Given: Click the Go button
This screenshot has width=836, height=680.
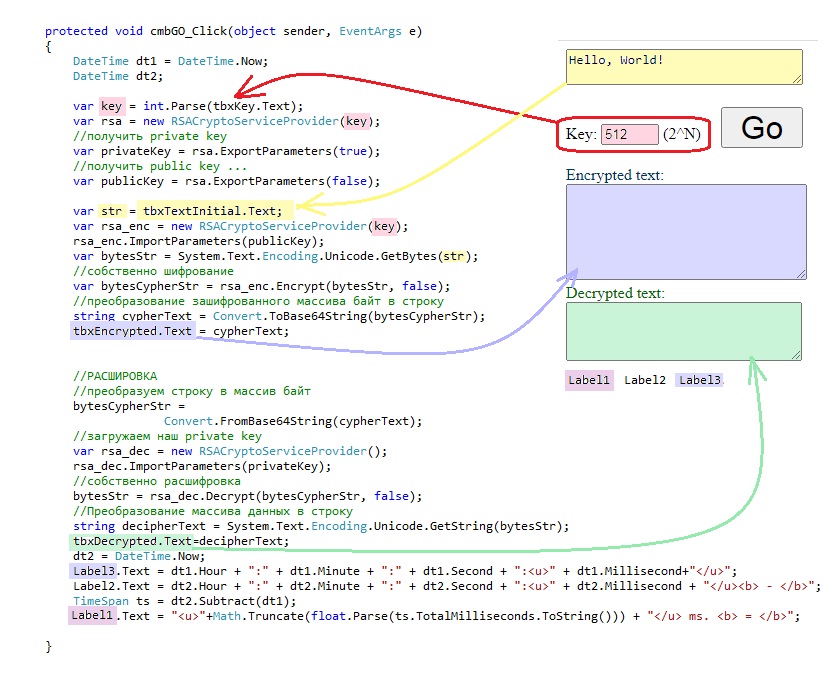Looking at the screenshot, I should click(x=762, y=128).
